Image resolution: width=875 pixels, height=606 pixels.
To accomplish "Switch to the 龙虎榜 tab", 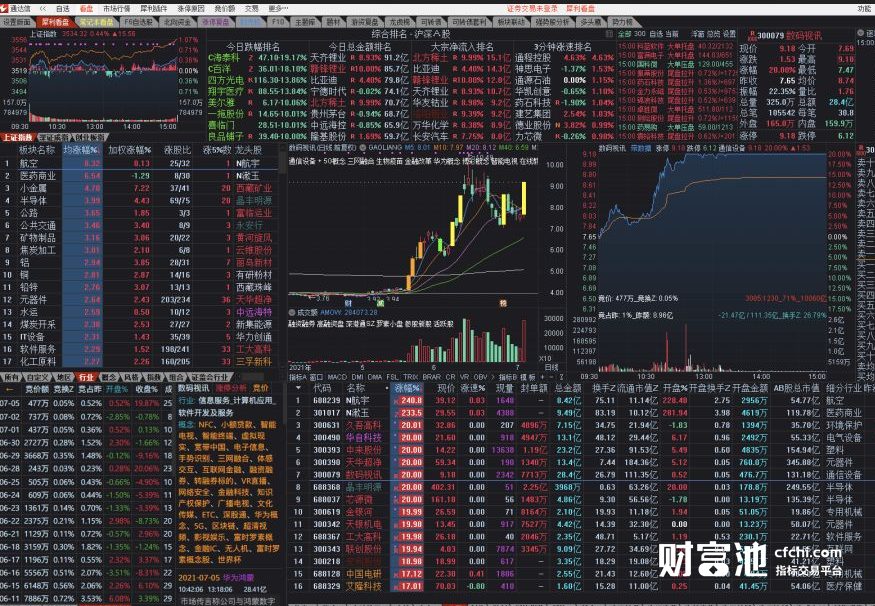I will tap(399, 22).
